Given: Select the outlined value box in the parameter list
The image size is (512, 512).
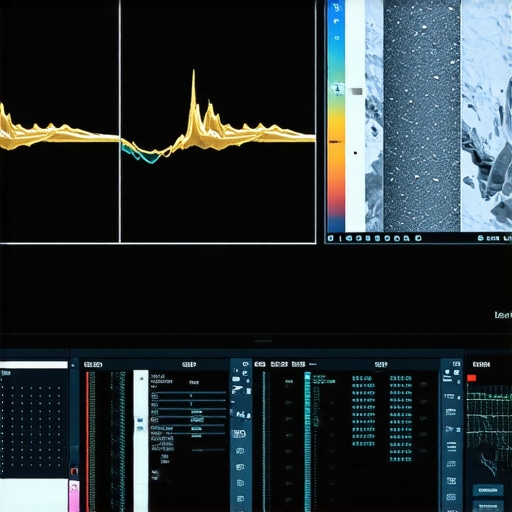Looking at the screenshot, I should pos(197,420).
